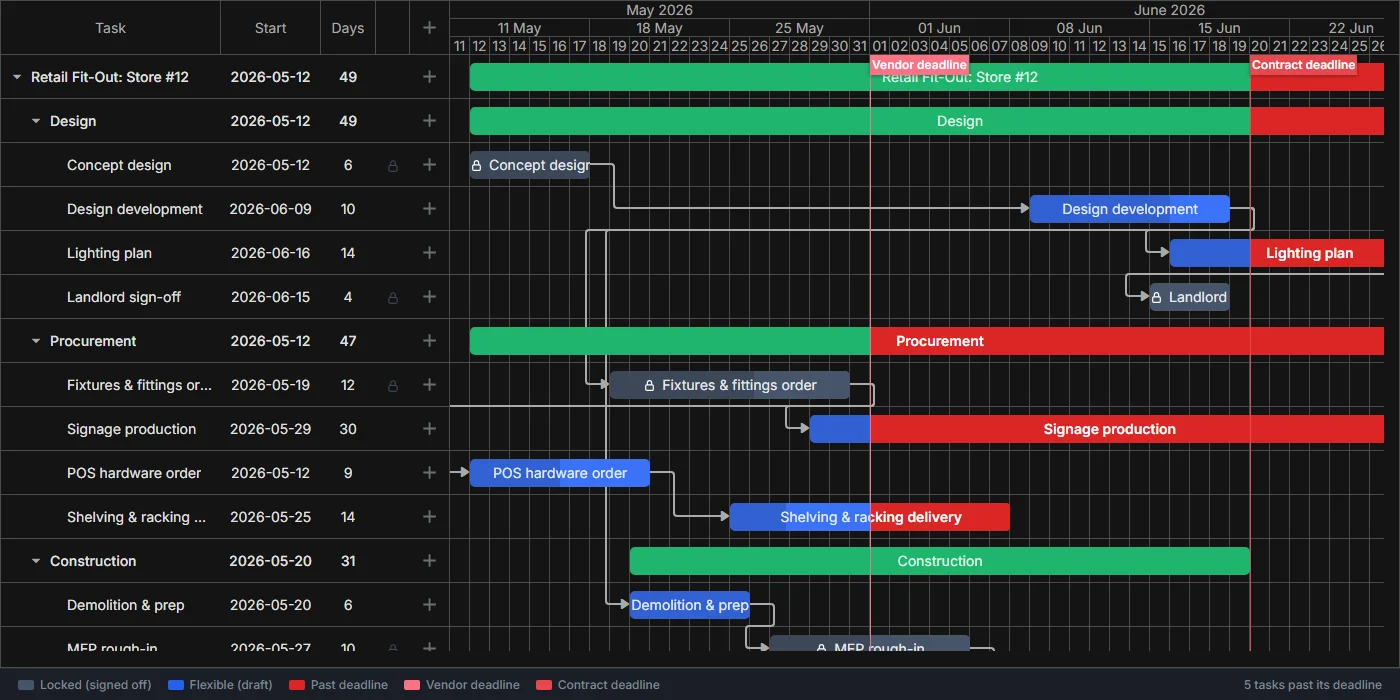The height and width of the screenshot is (700, 1400).
Task: Click the lock icon in Concept design row
Action: (393, 166)
